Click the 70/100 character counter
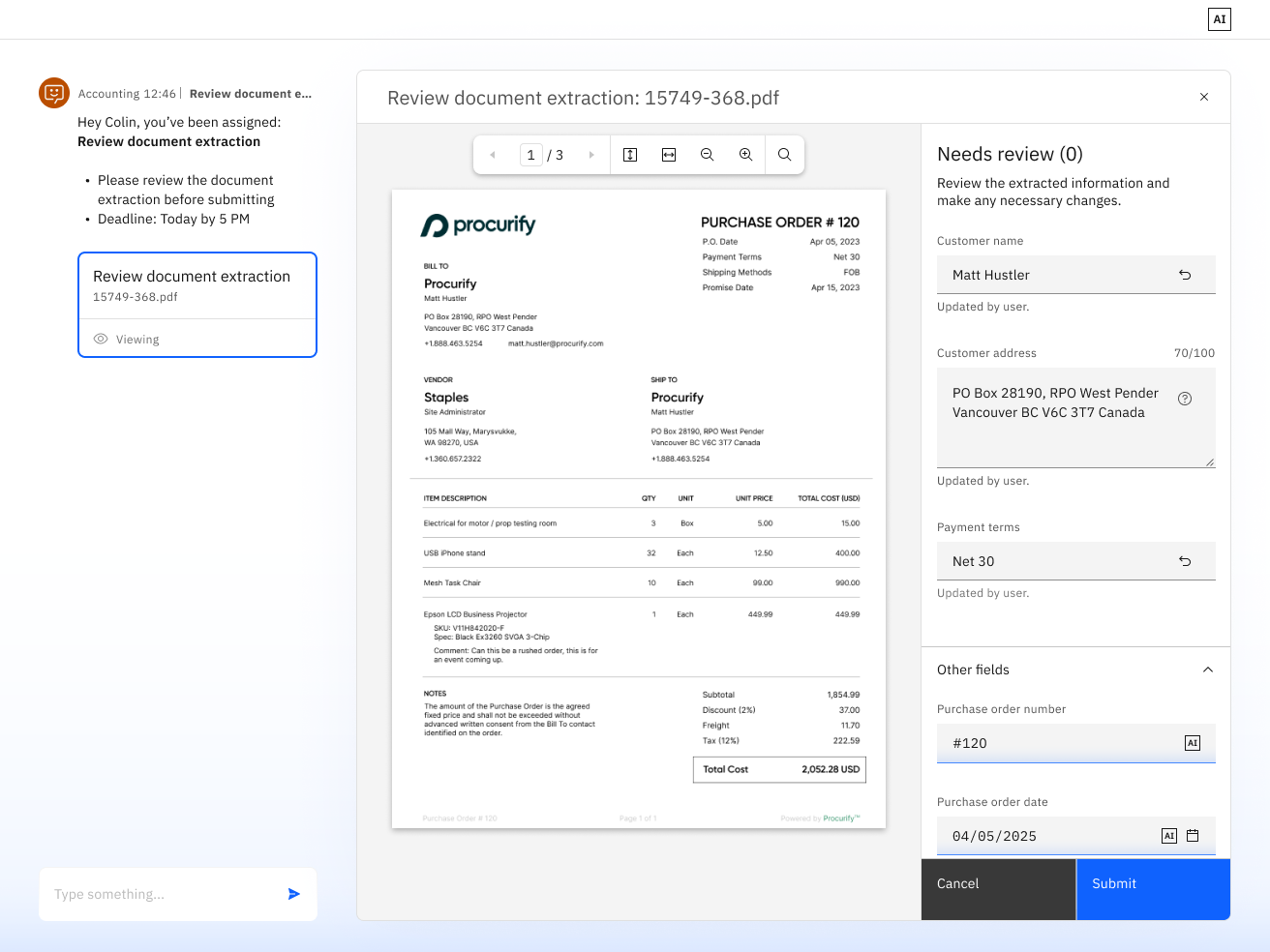This screenshot has height=952, width=1270. coord(1194,353)
